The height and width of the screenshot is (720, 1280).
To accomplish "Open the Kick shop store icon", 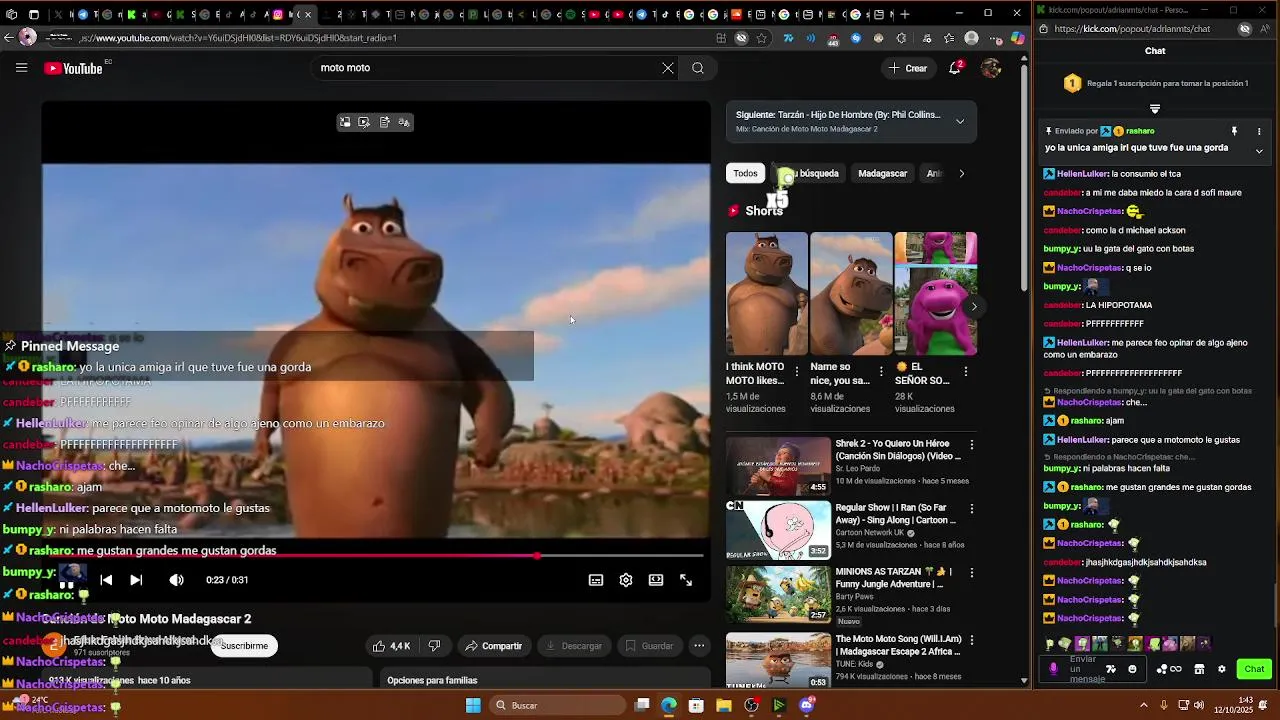I will [1199, 669].
